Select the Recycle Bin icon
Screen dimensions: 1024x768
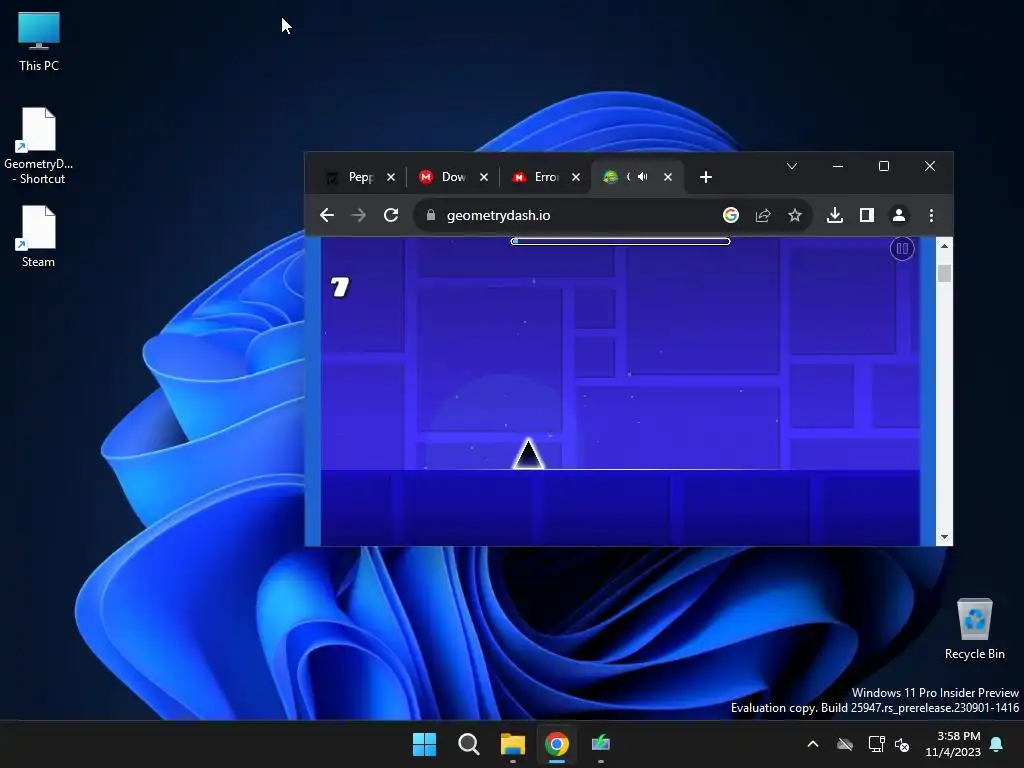[x=974, y=630]
